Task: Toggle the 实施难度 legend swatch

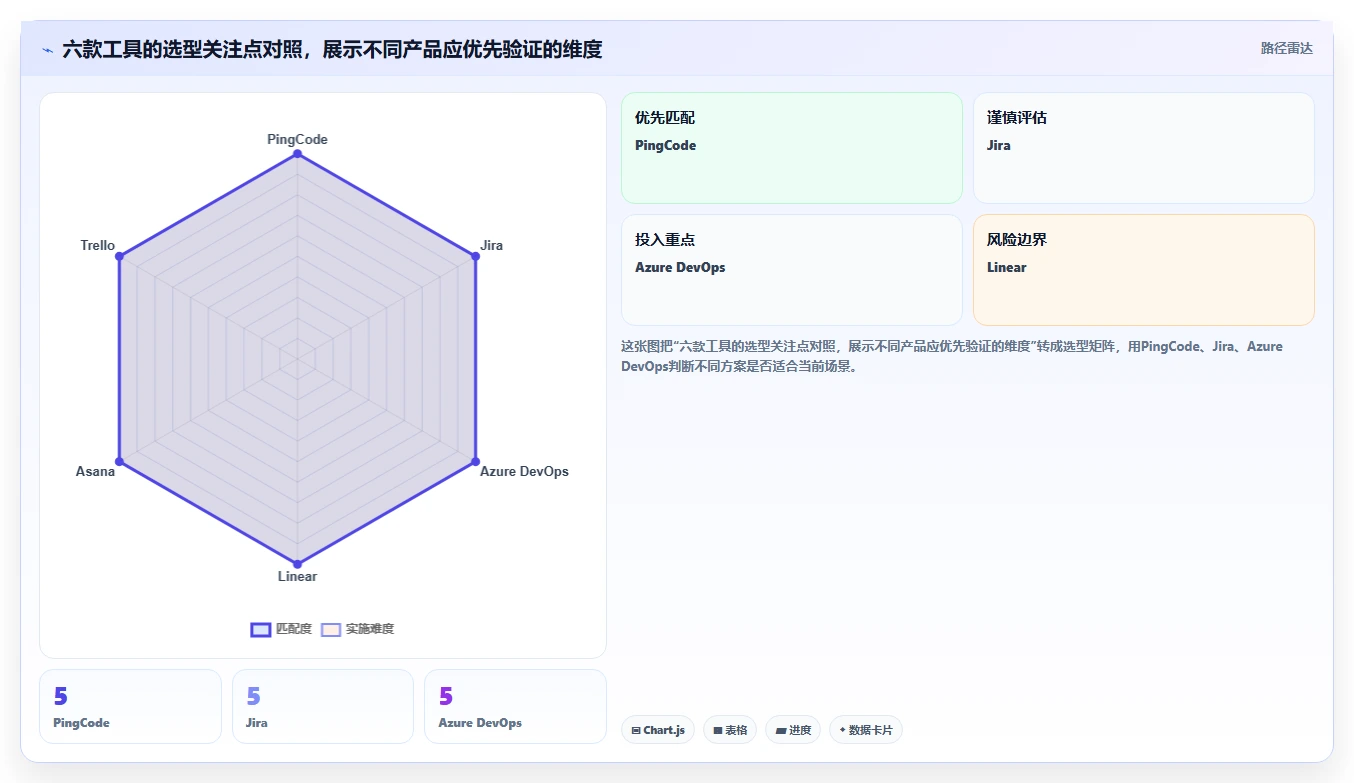Action: tap(331, 629)
